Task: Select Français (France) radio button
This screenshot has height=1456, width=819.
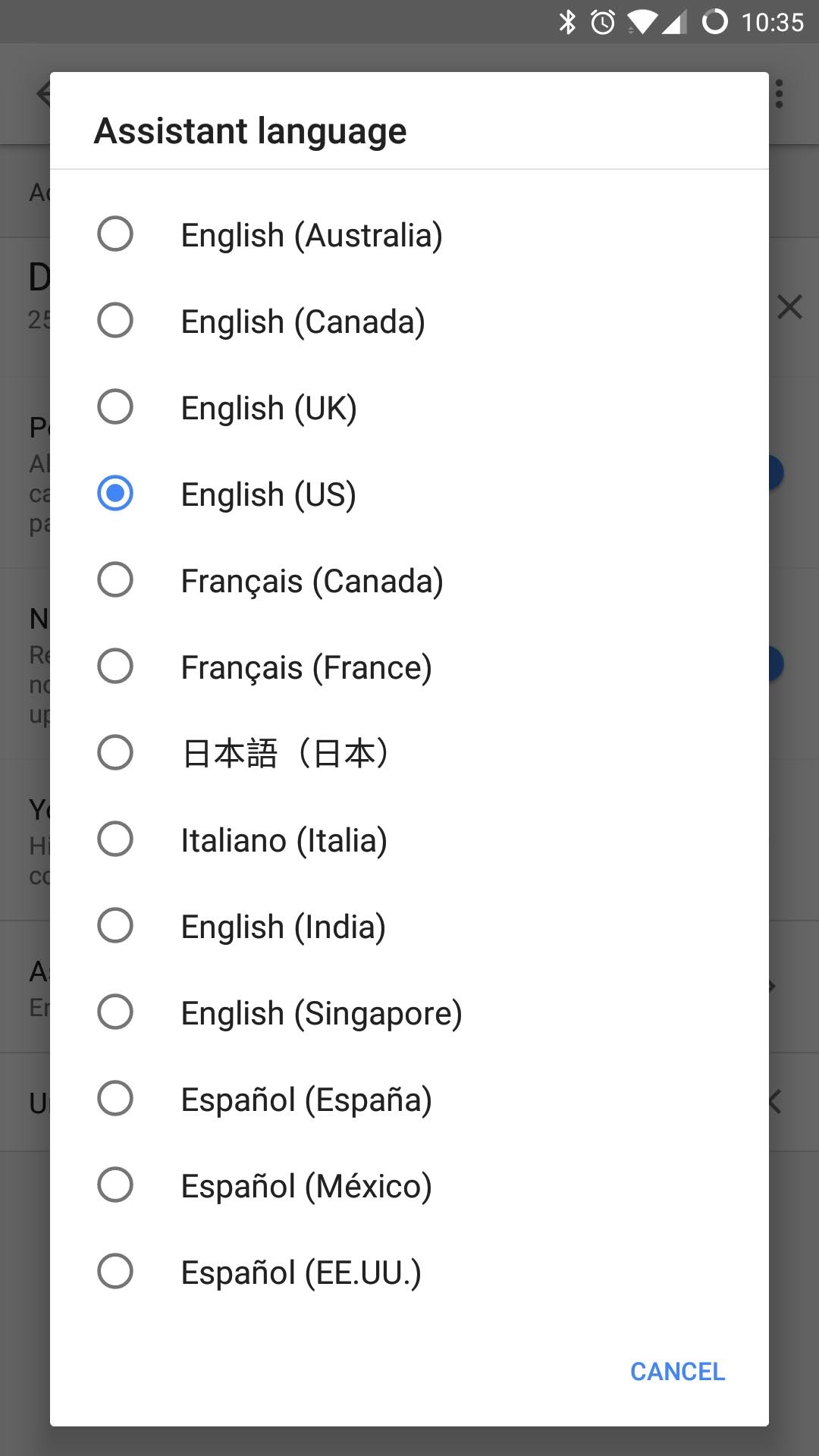Action: (x=115, y=667)
